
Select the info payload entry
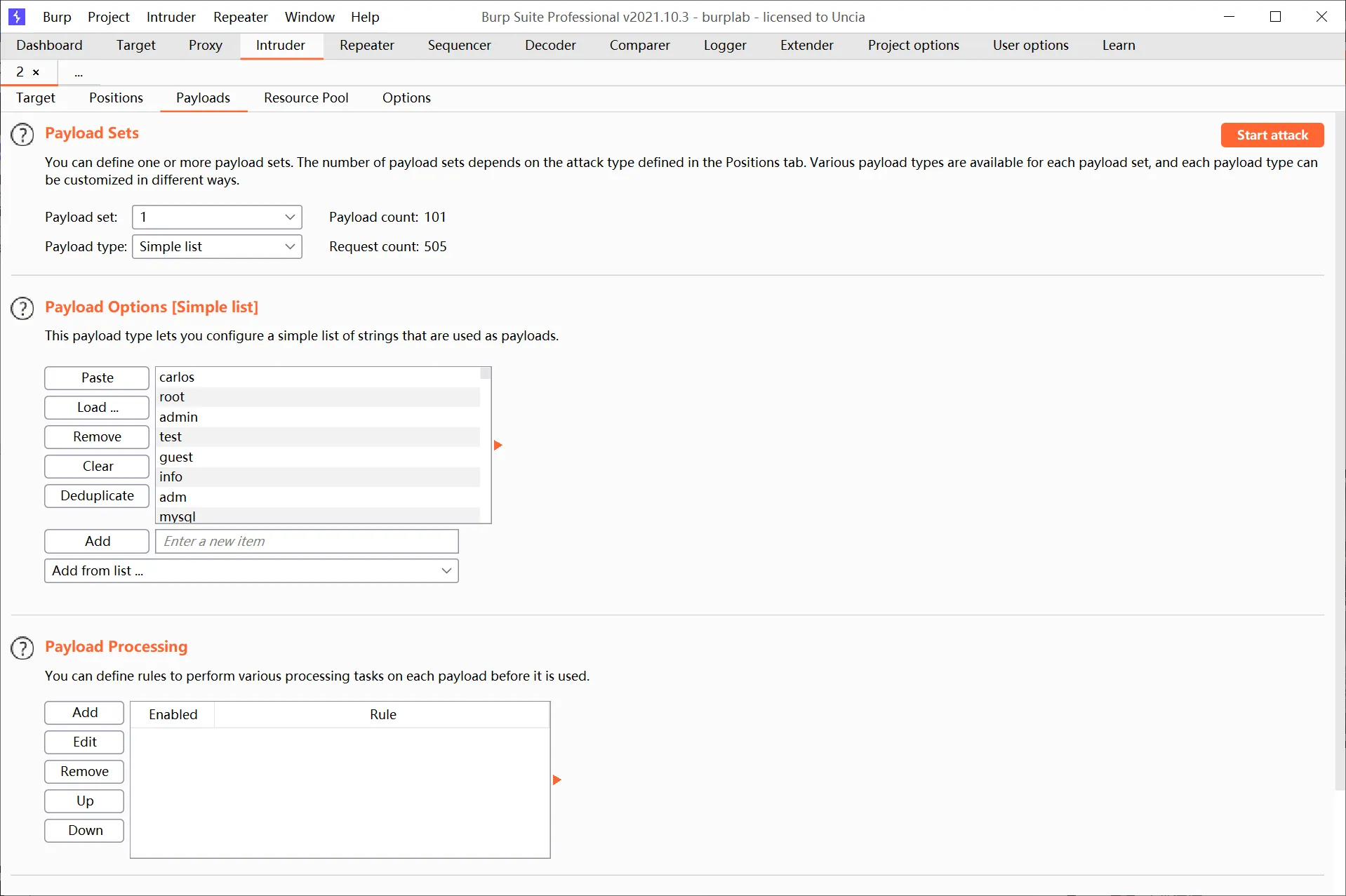318,476
